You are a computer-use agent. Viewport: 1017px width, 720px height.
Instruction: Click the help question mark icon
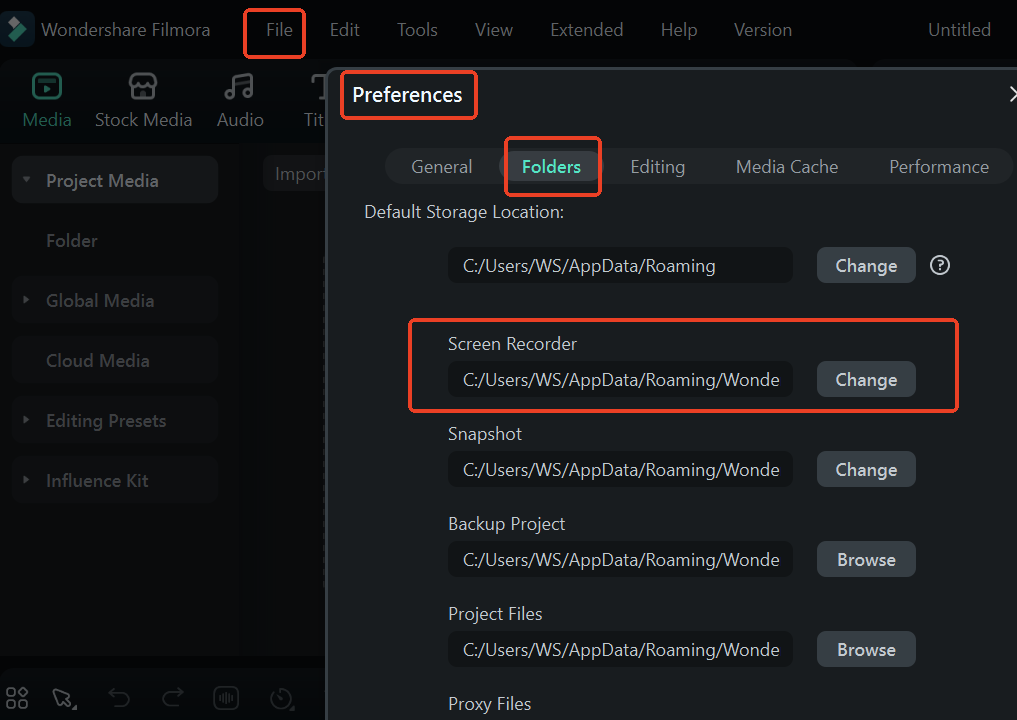(x=939, y=265)
